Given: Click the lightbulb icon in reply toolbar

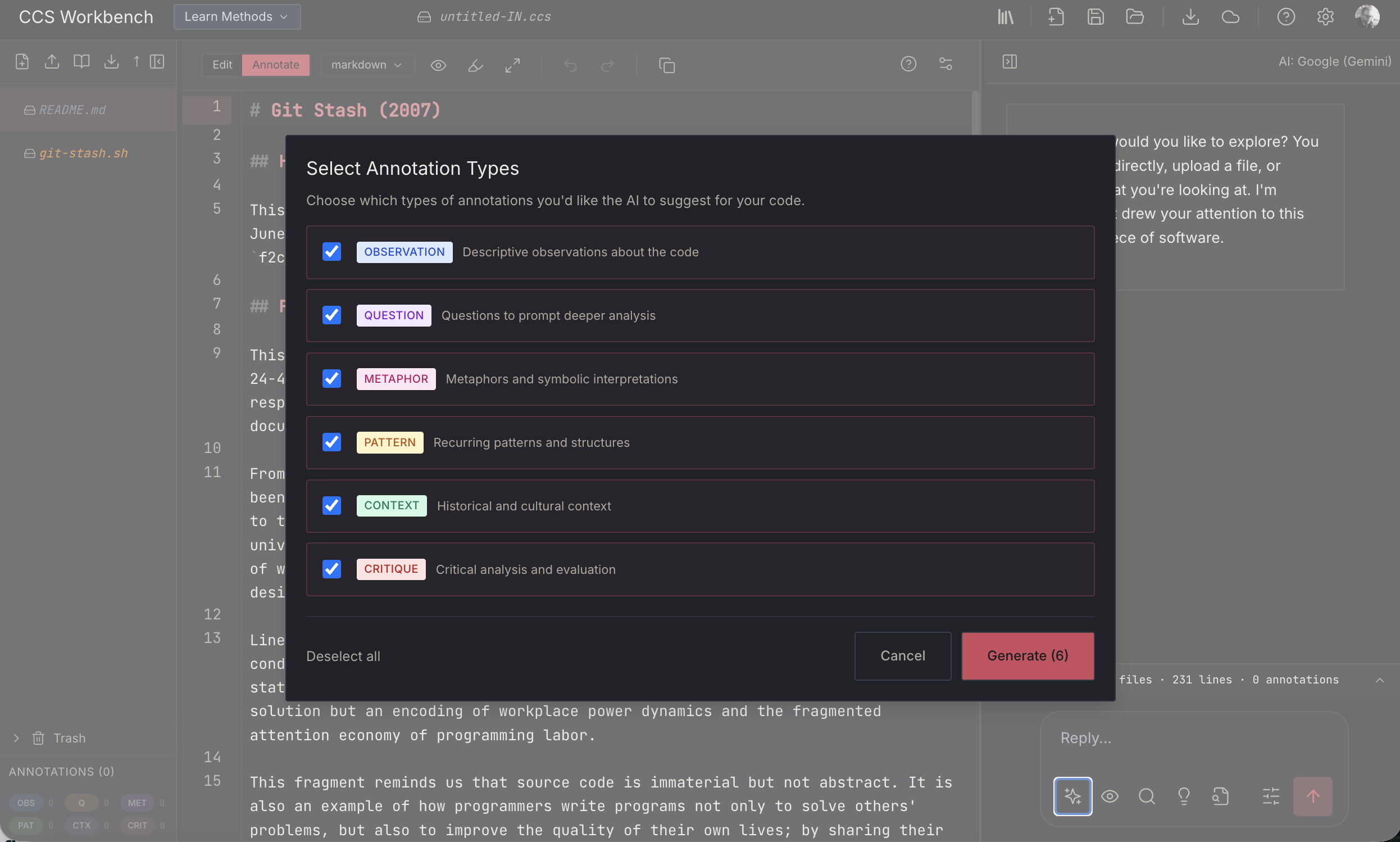Looking at the screenshot, I should pyautogui.click(x=1183, y=796).
